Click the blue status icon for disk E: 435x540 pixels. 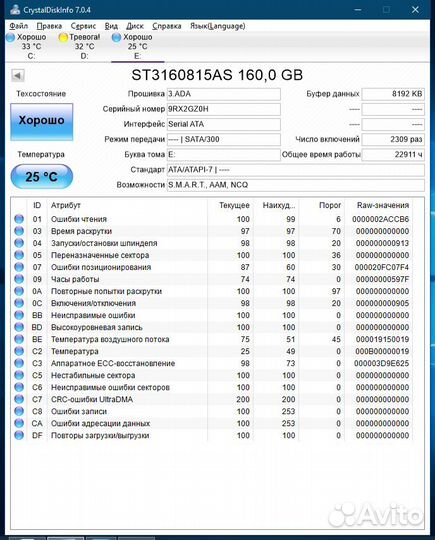pos(116,38)
